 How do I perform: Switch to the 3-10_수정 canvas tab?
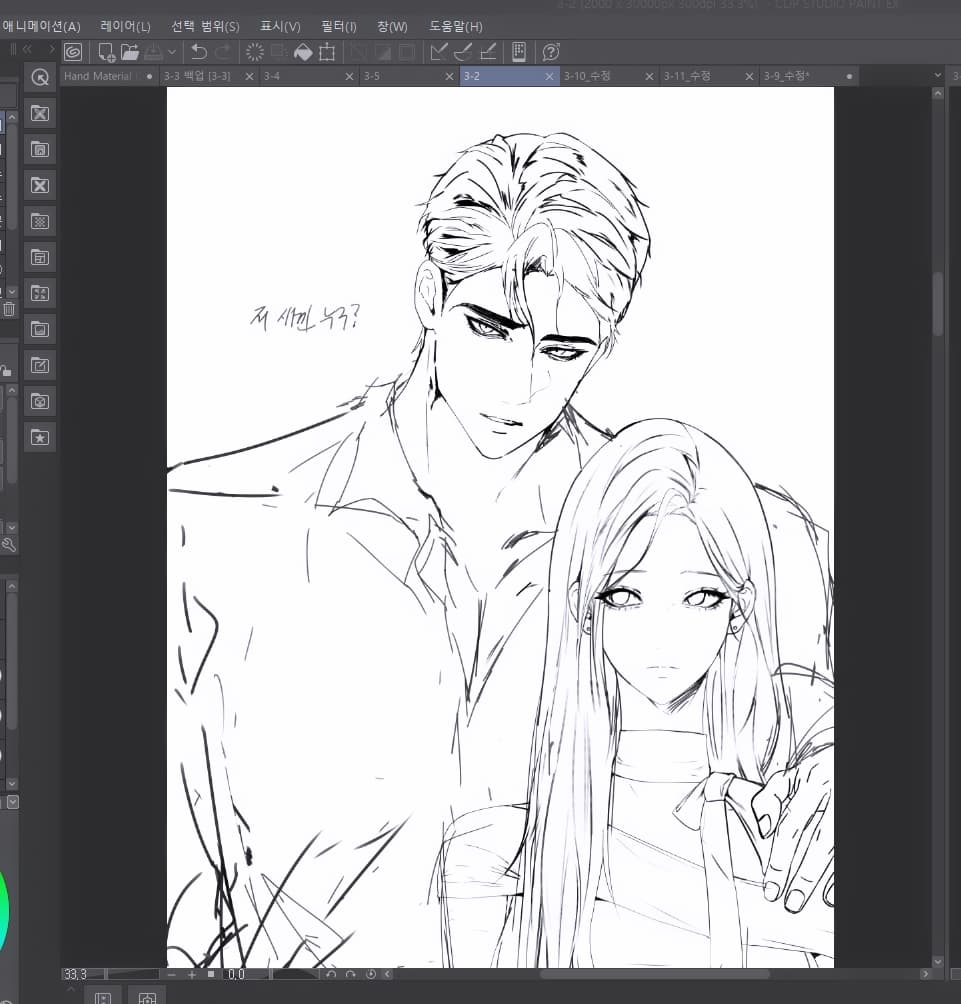[587, 76]
